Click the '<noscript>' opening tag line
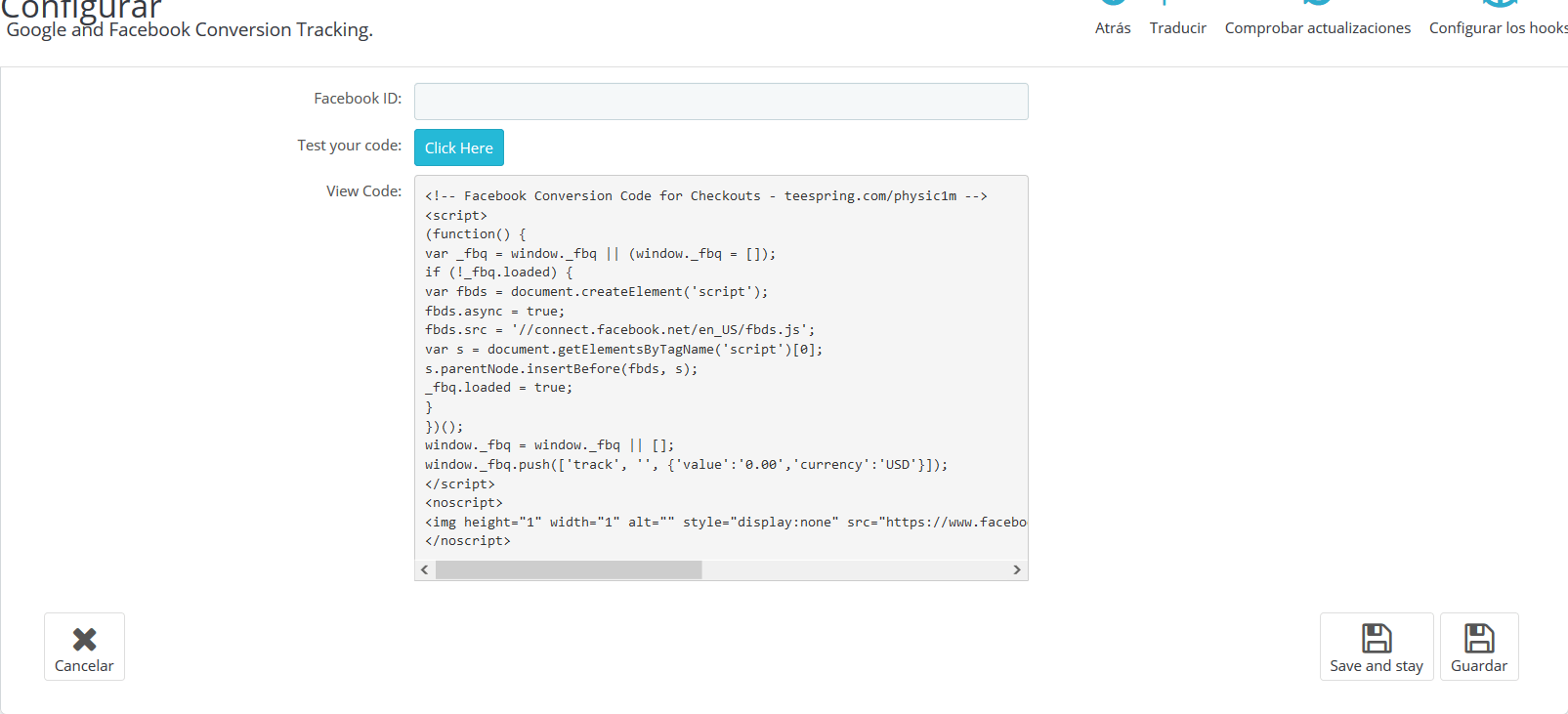This screenshot has height=714, width=1568. (464, 503)
